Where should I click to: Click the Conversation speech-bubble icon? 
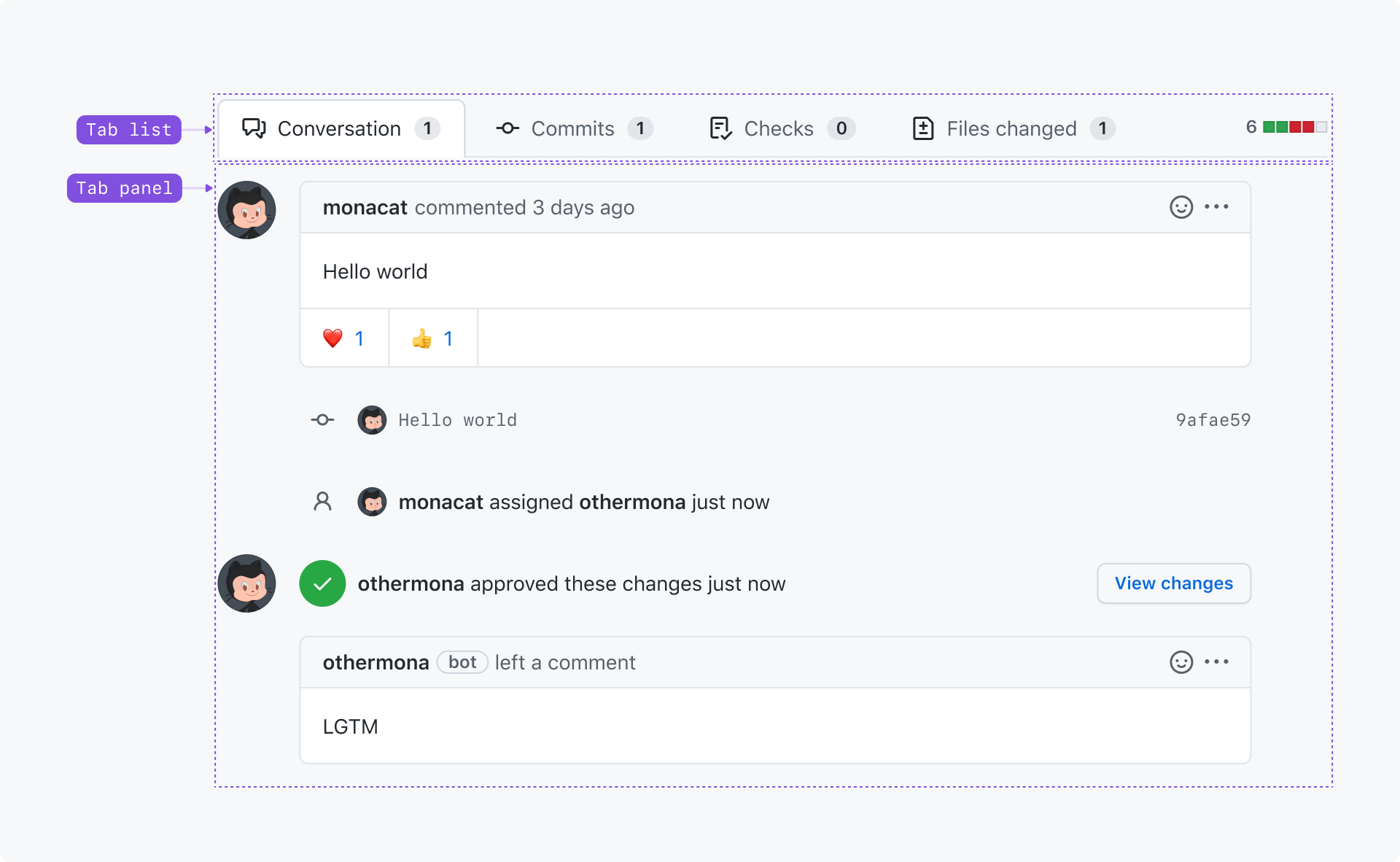(x=254, y=128)
